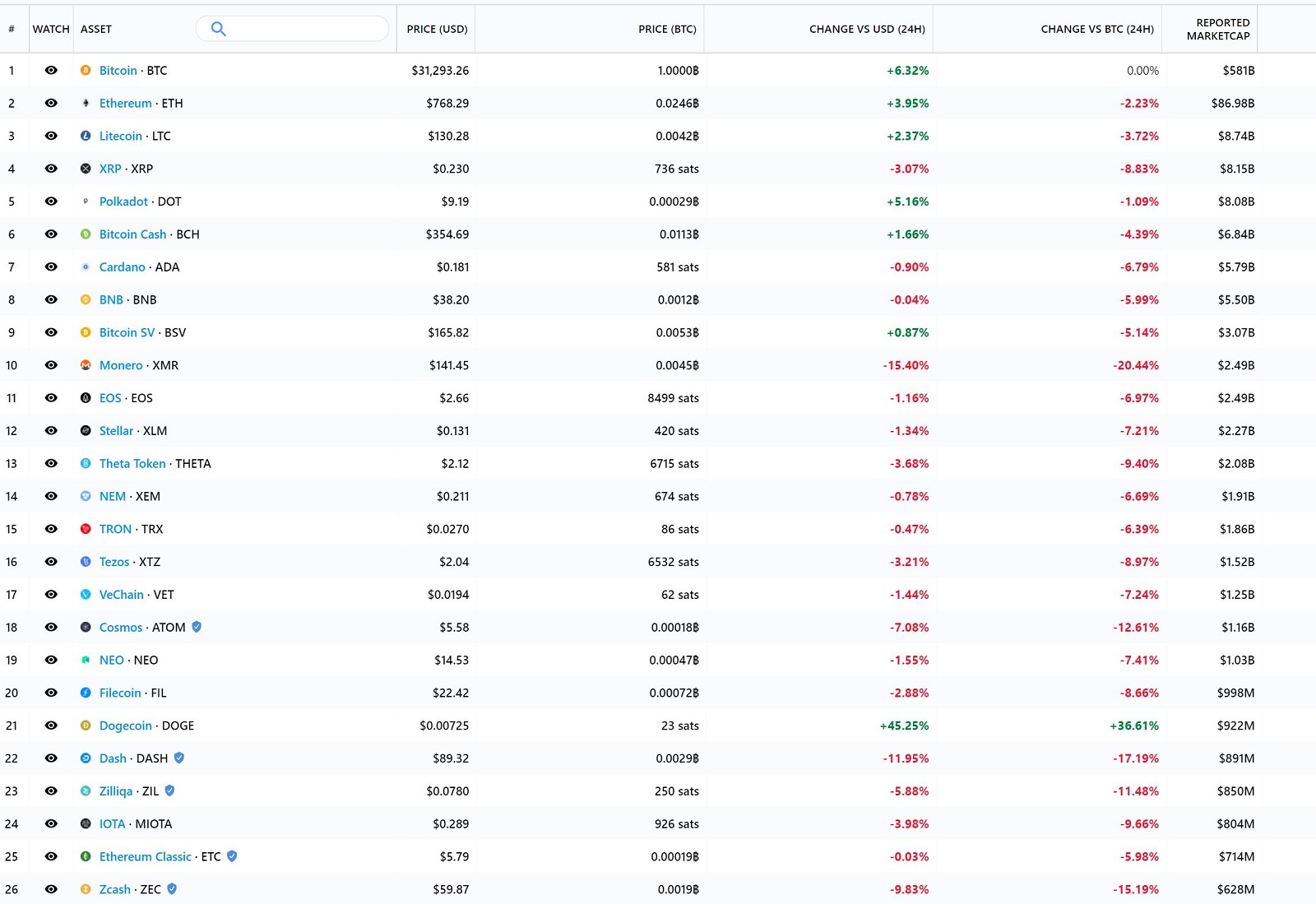1316x904 pixels.
Task: Sort by the # rank column header
Action: 12,29
